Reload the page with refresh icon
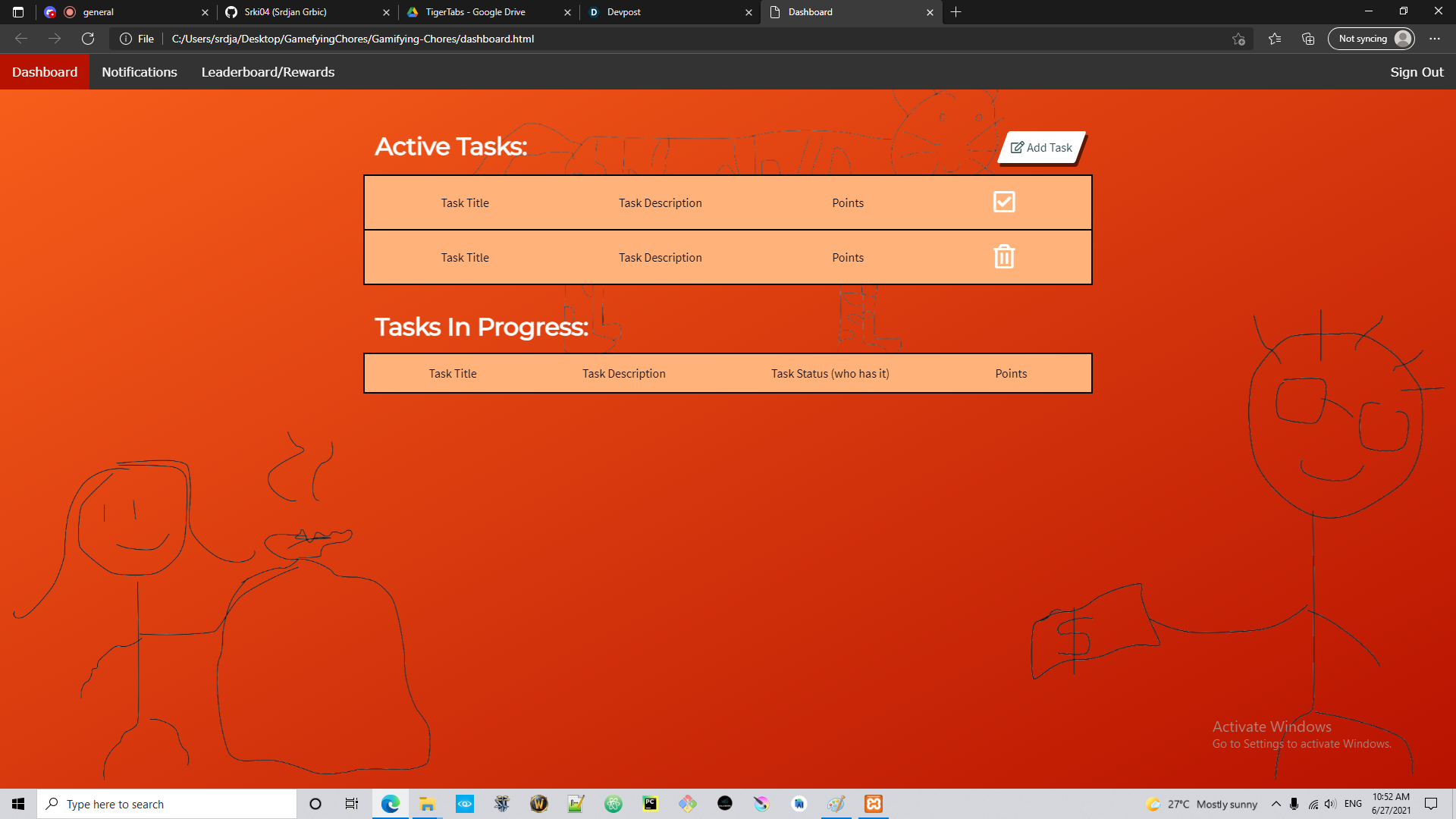This screenshot has height=819, width=1456. point(88,39)
